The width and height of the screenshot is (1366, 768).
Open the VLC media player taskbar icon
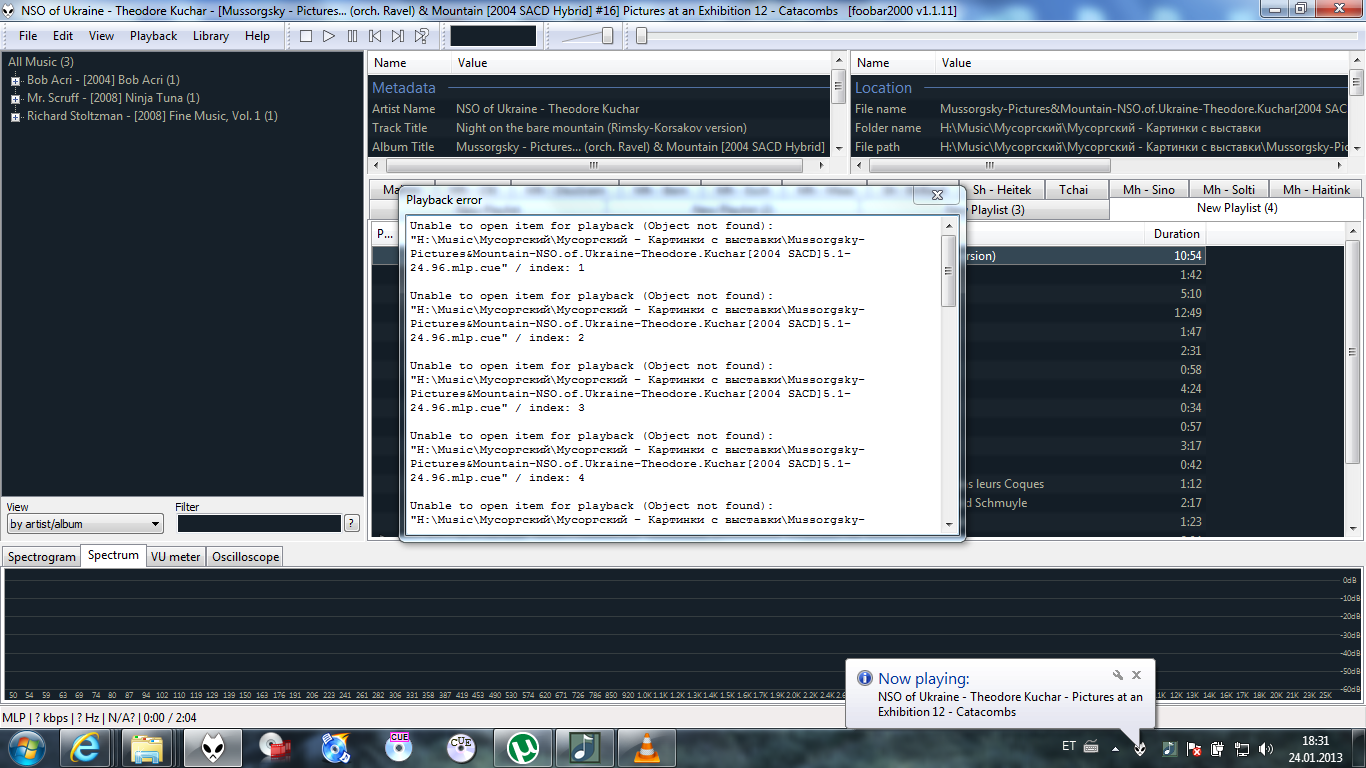pos(647,747)
